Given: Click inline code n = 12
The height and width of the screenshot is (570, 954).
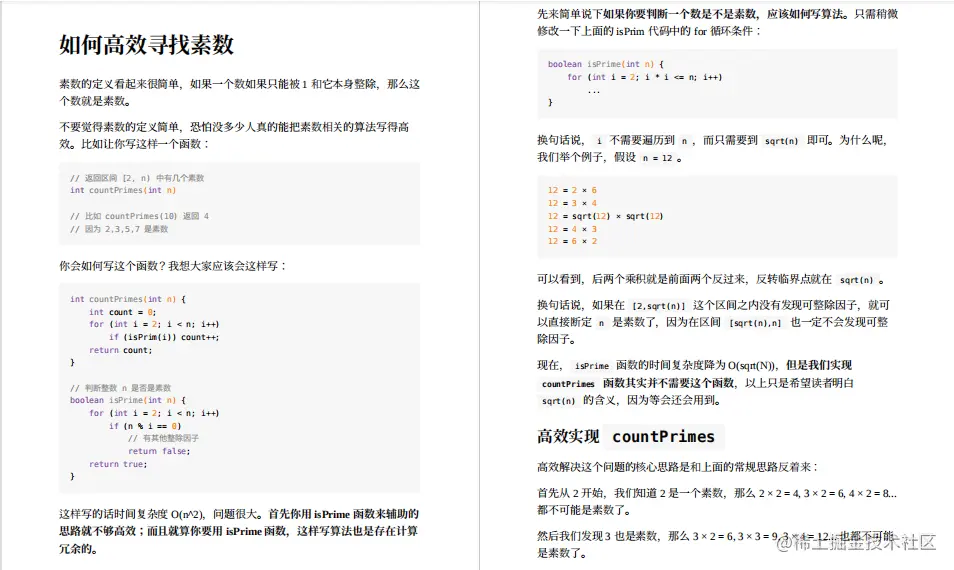Looking at the screenshot, I should (x=657, y=158).
